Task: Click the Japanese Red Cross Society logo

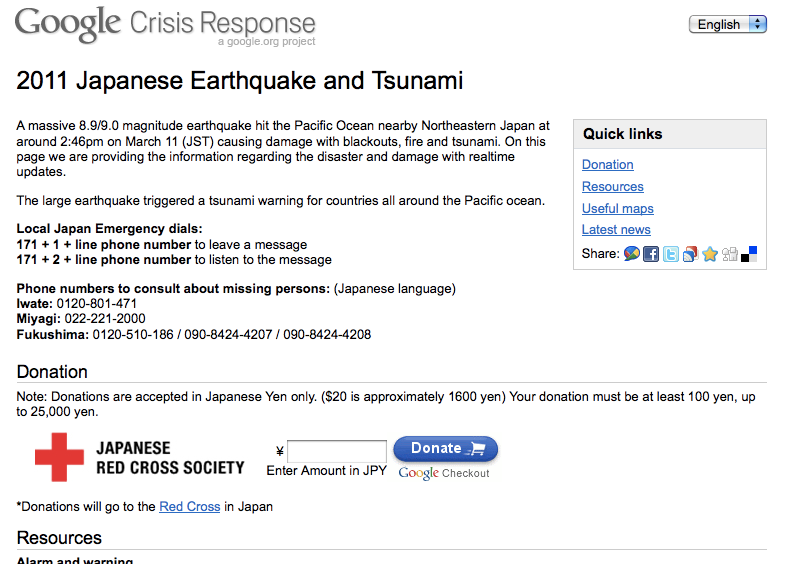Action: point(140,458)
